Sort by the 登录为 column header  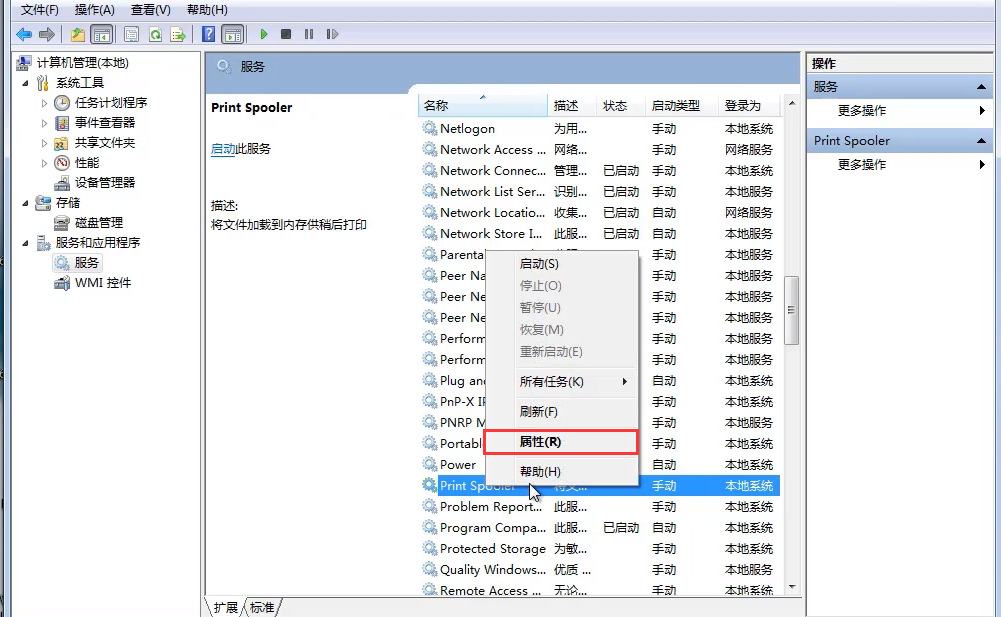tap(749, 105)
